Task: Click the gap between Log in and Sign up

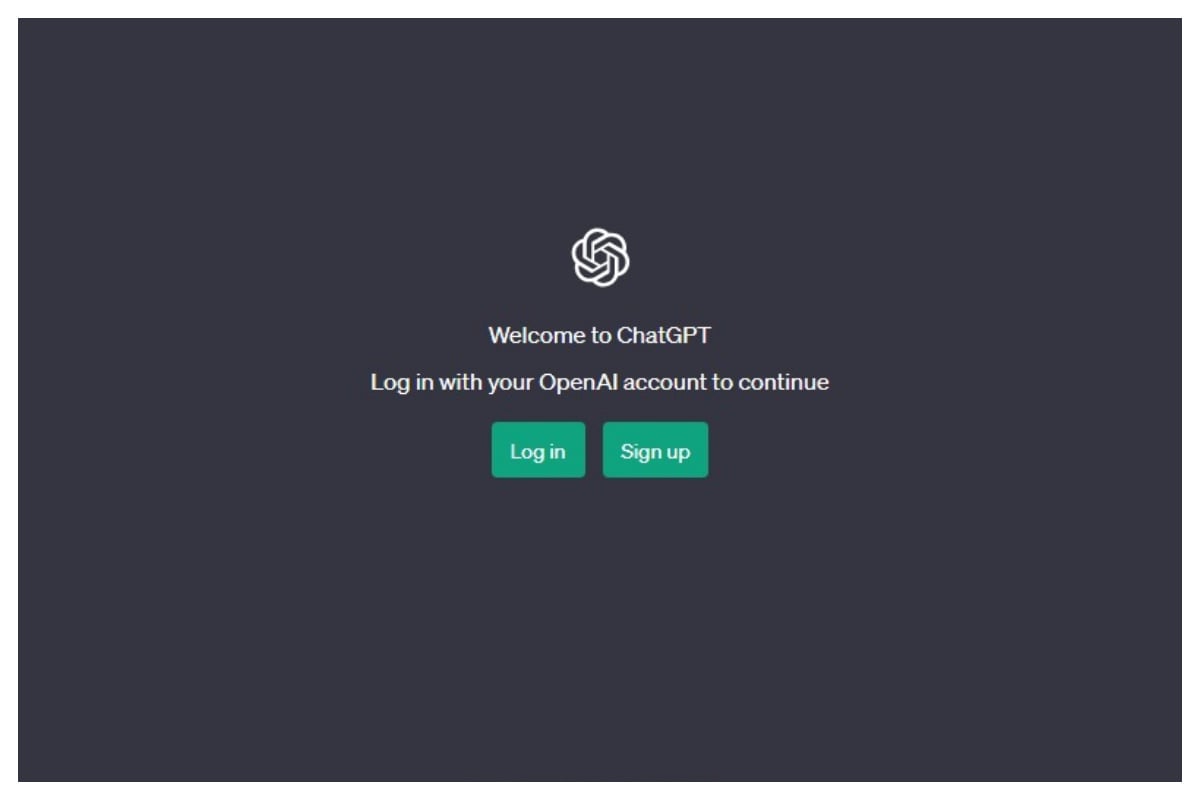Action: [x=594, y=450]
